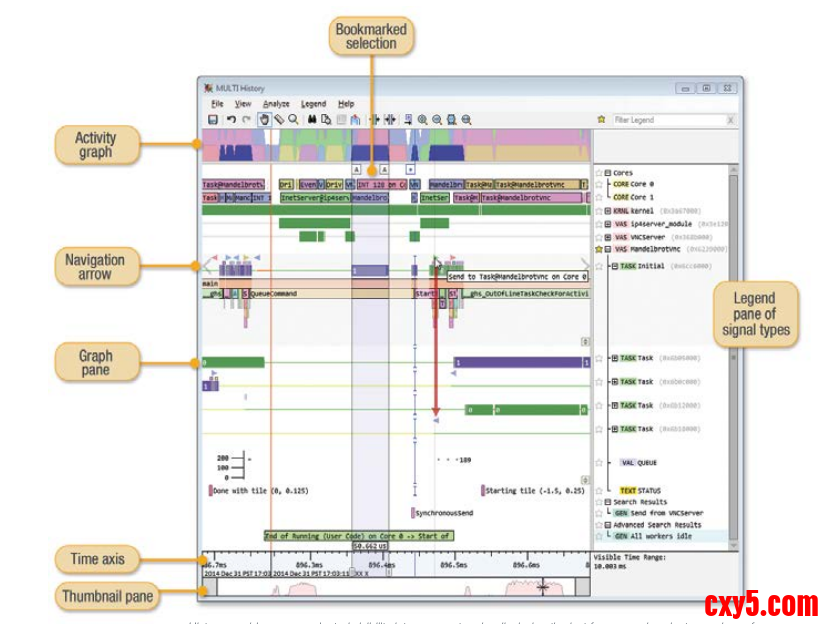823x624 pixels.
Task: Open advanced search document-magnifier icon
Action: (x=326, y=120)
